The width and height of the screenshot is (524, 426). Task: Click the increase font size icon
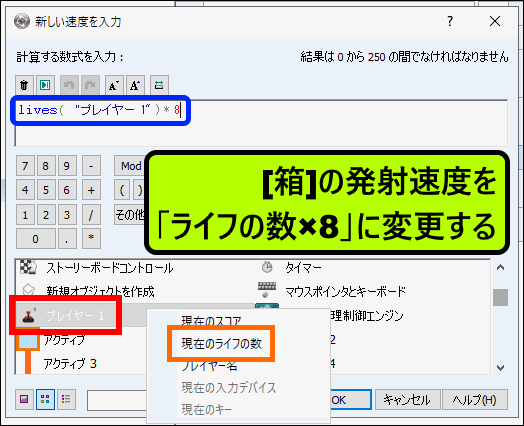135,85
